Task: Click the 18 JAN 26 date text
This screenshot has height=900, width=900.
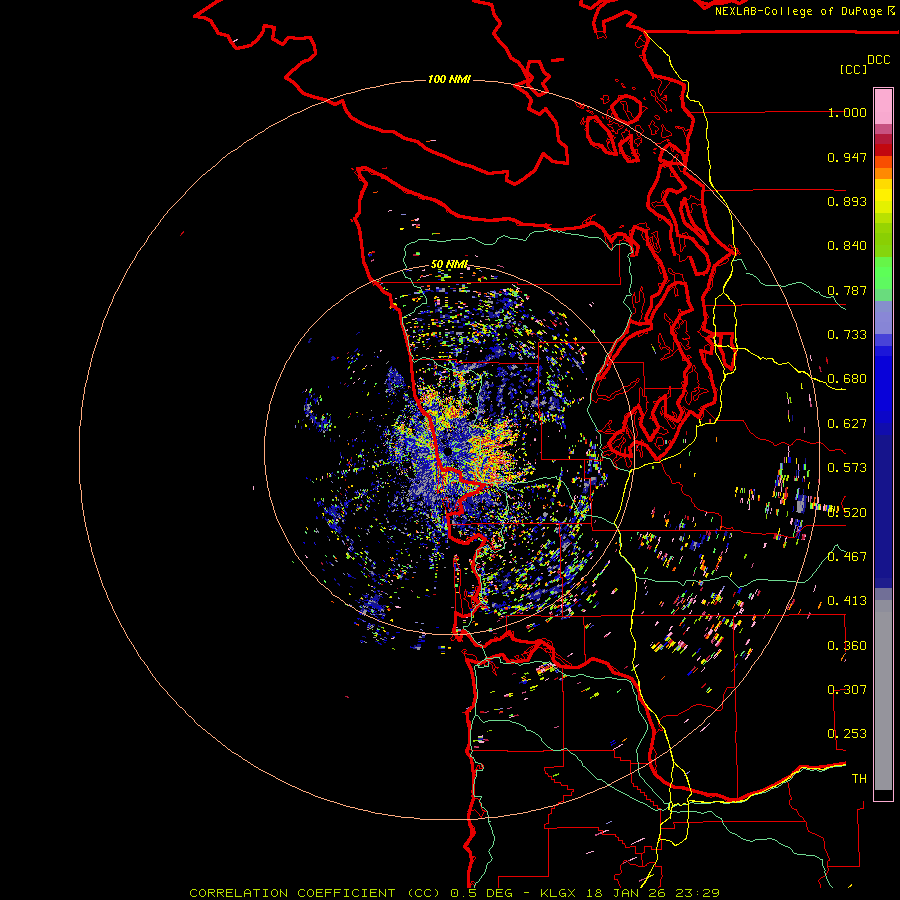Action: pos(628,893)
